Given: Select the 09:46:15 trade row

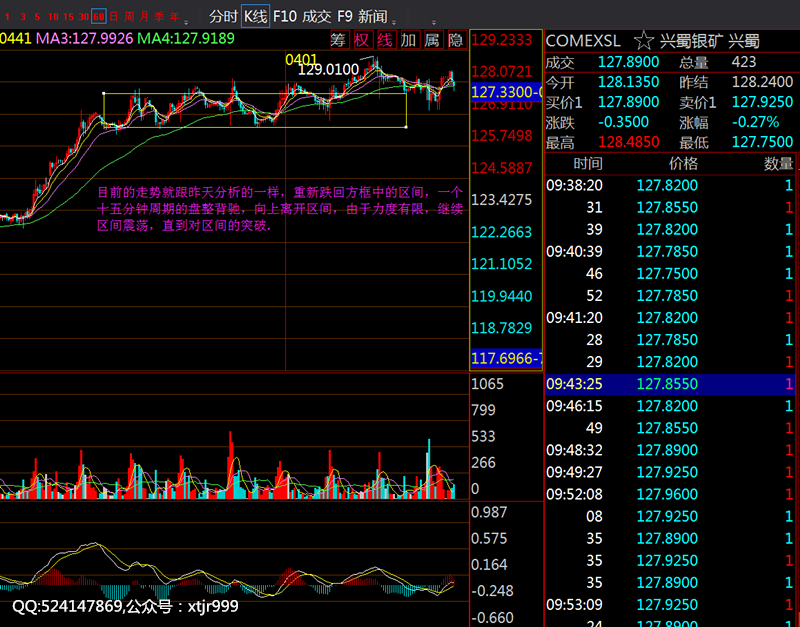Looking at the screenshot, I should [x=670, y=406].
